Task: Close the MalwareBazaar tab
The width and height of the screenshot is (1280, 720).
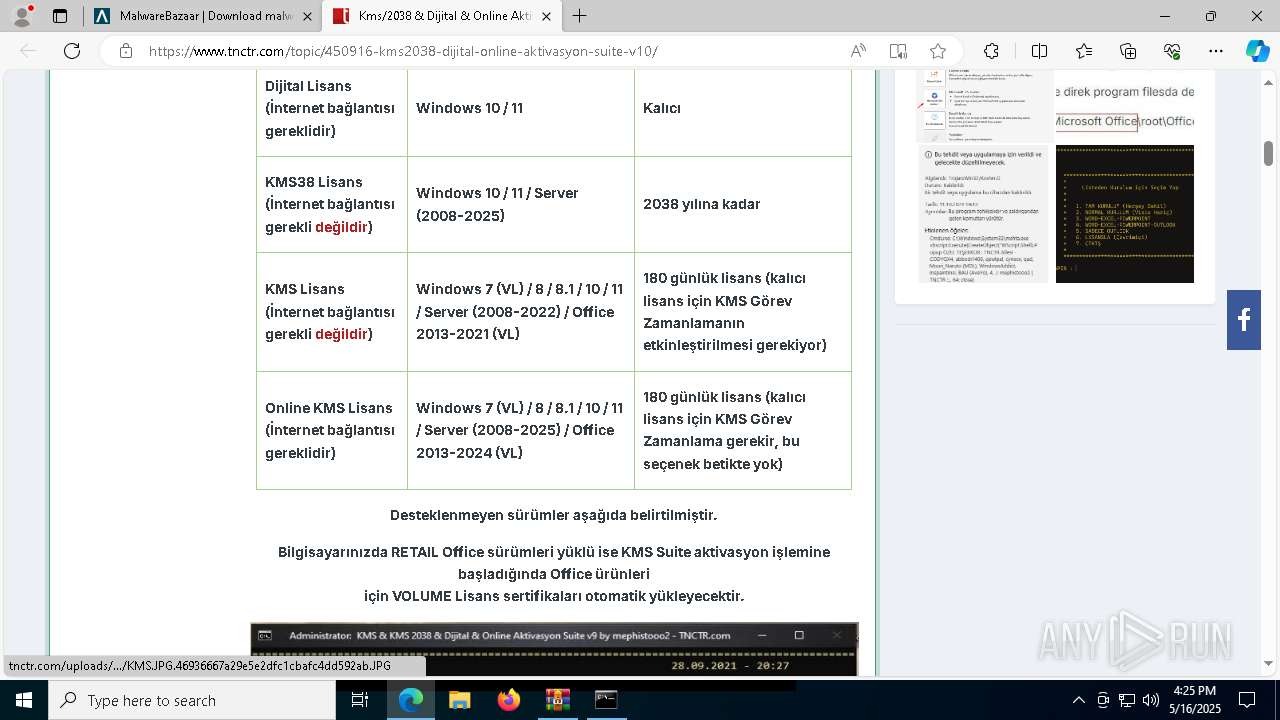Action: coord(307,16)
